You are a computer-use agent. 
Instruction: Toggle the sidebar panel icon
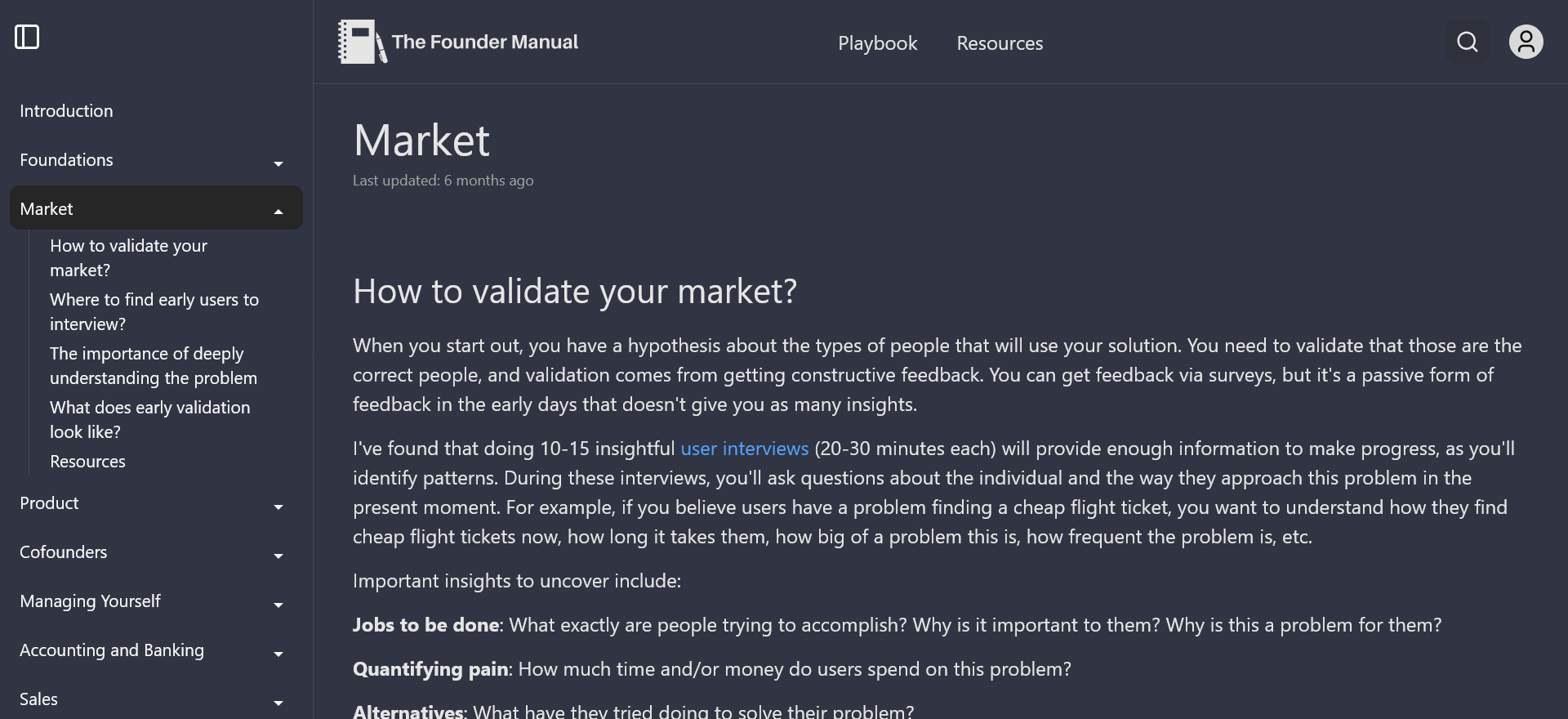27,37
